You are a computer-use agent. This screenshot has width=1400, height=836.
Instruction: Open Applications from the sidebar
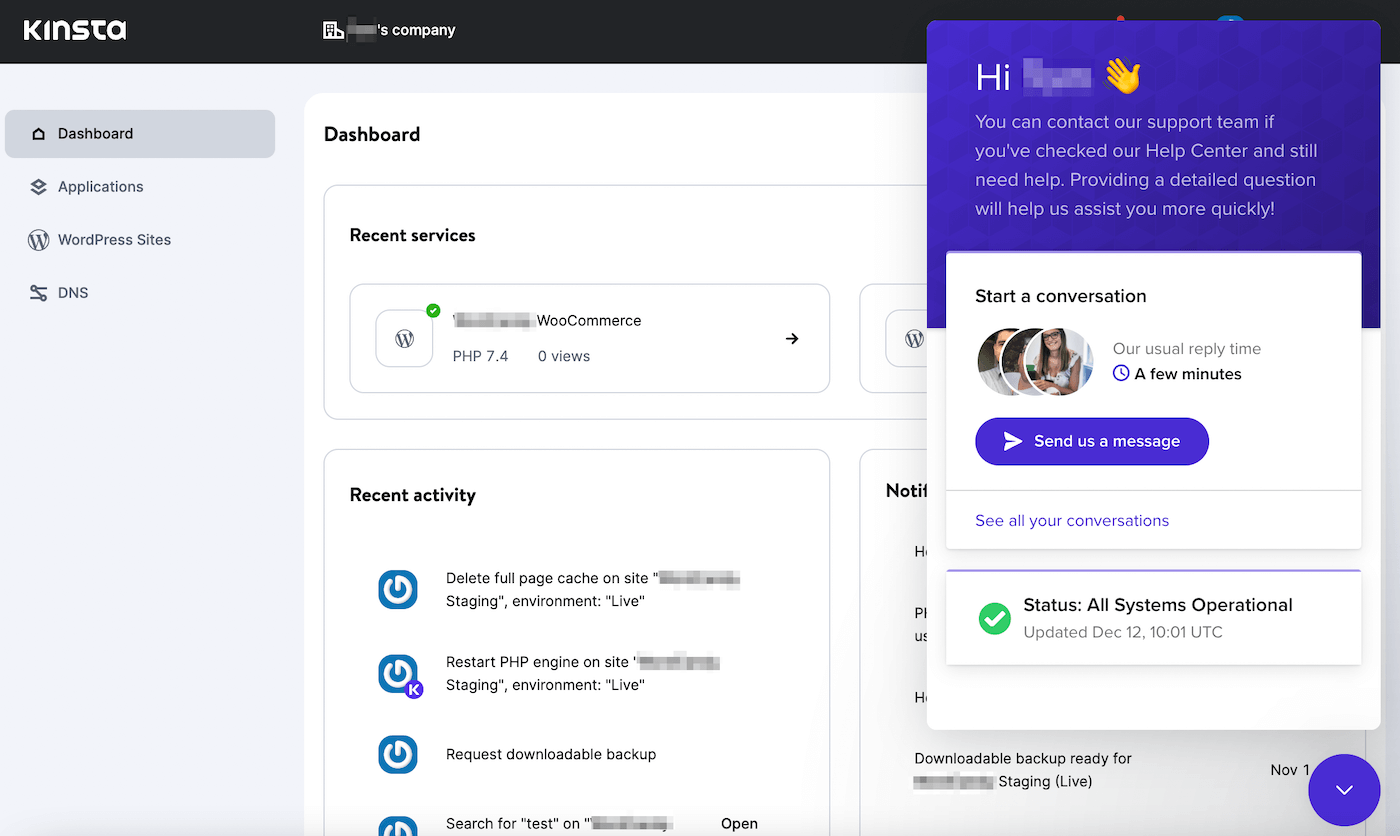point(100,187)
